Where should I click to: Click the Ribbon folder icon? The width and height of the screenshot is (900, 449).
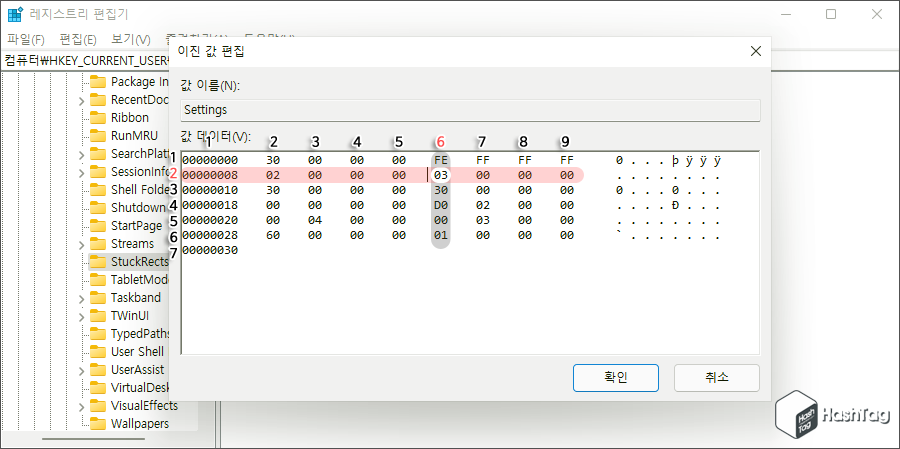(98, 118)
